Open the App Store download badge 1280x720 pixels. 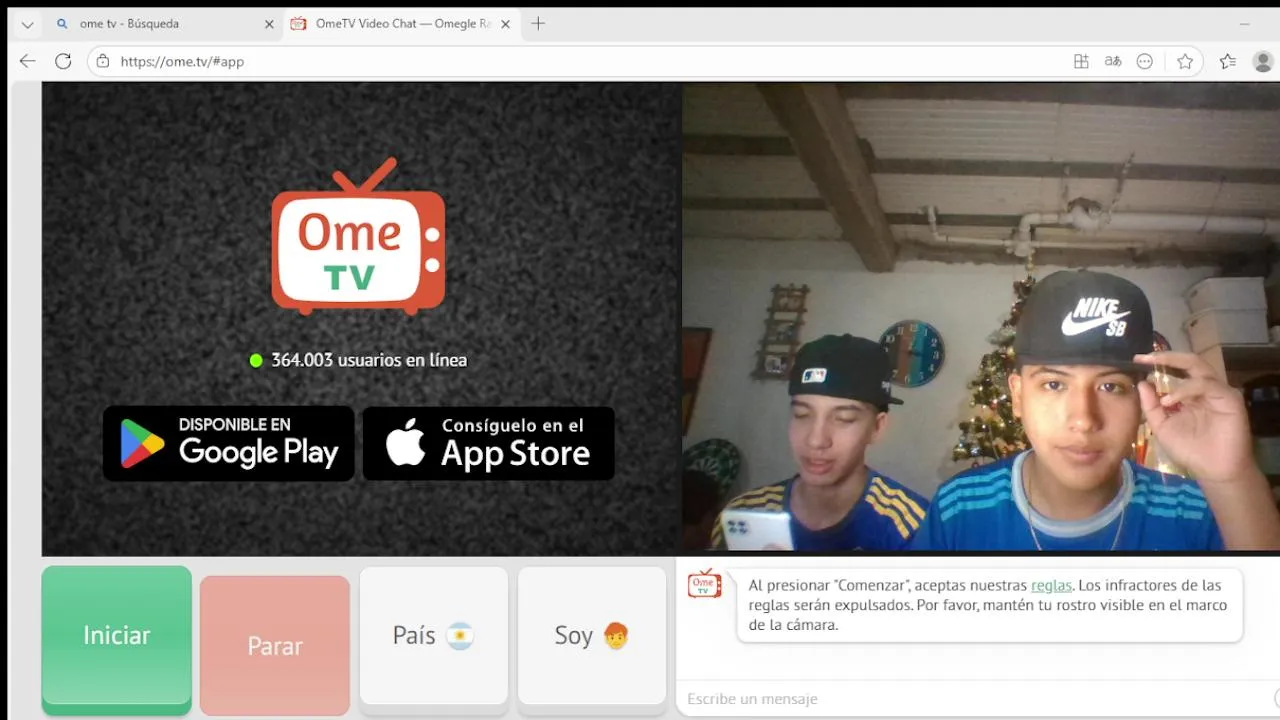pyautogui.click(x=488, y=443)
